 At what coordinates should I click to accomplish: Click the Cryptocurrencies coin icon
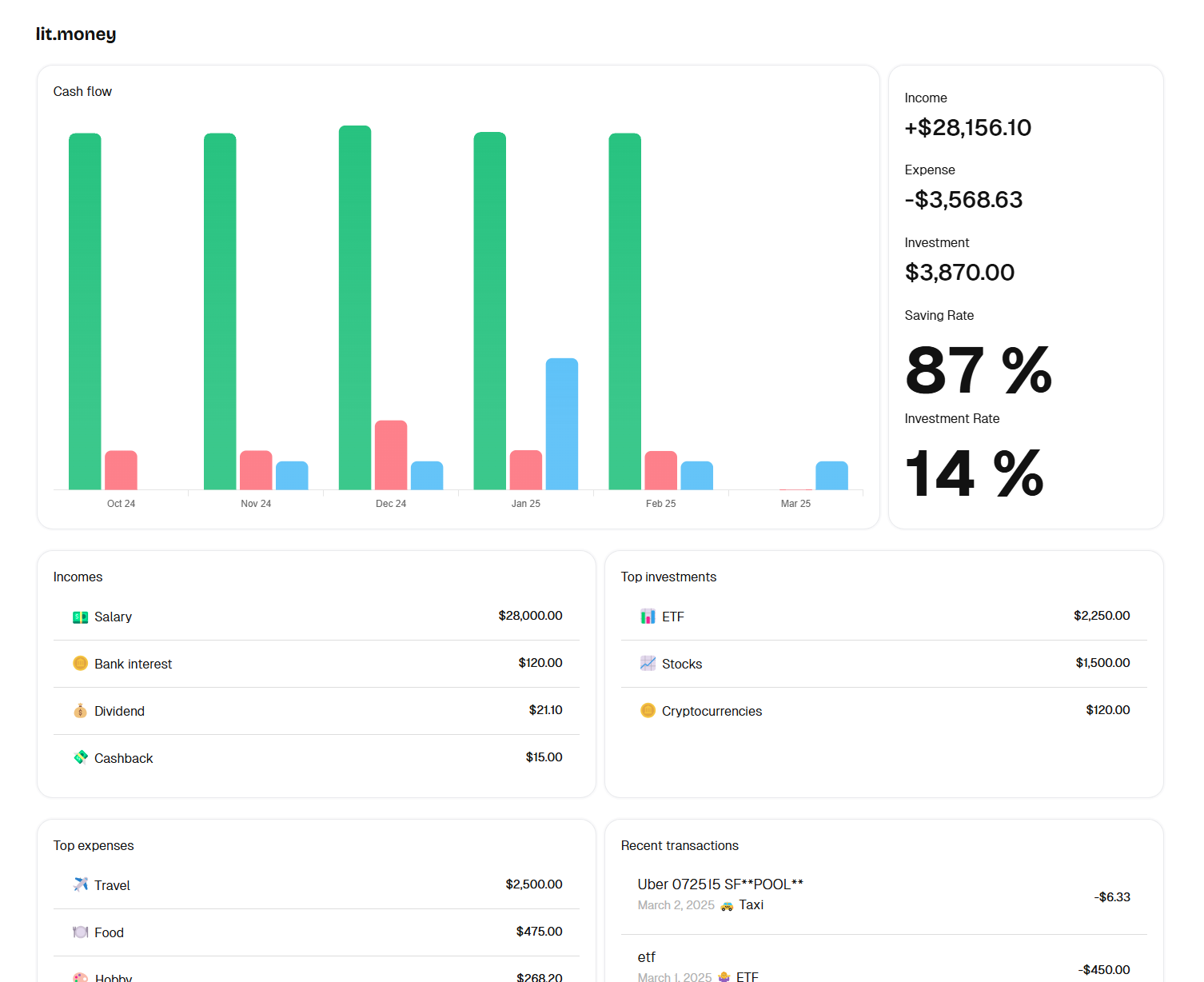click(648, 710)
